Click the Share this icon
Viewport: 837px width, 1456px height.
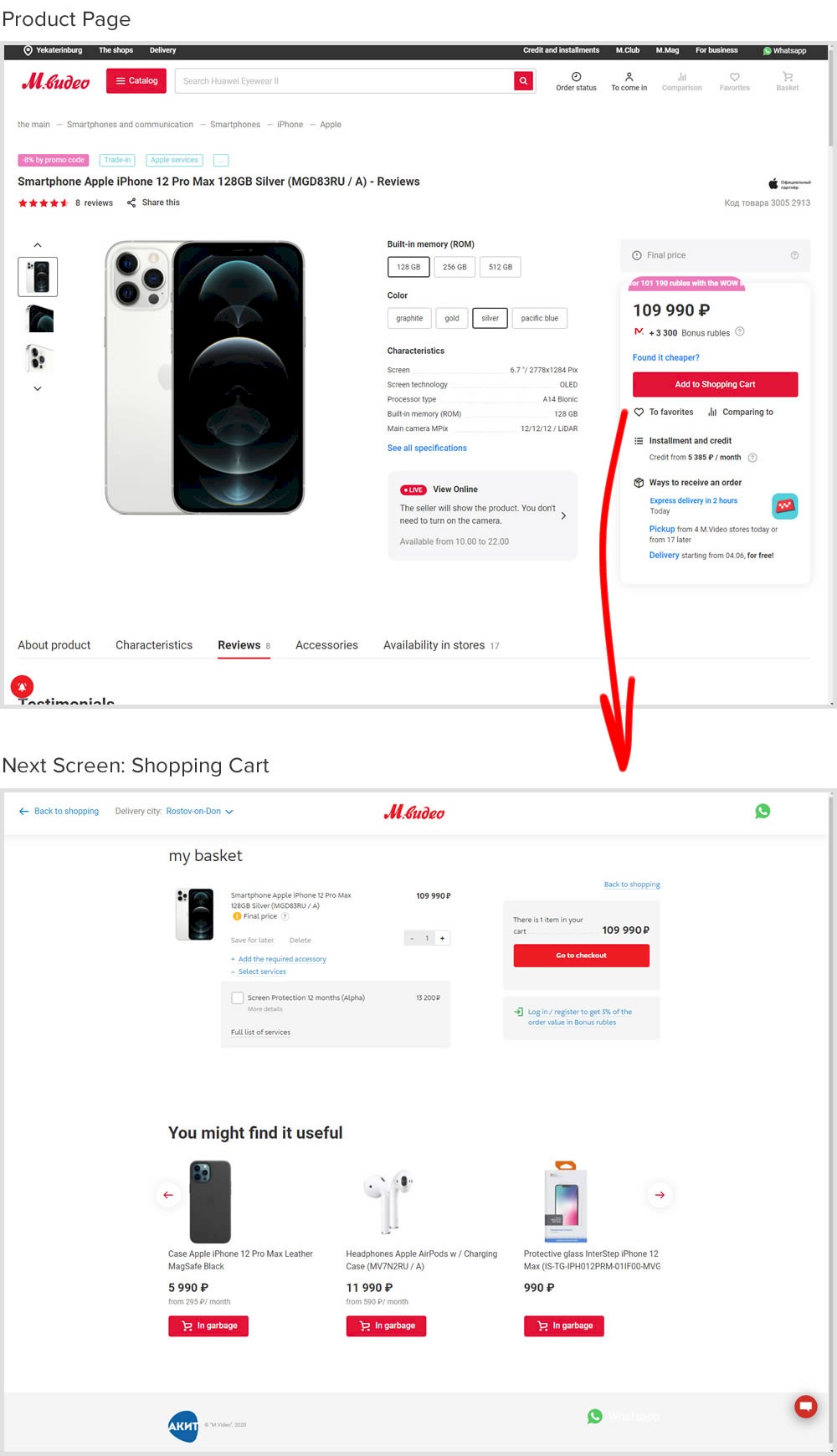(131, 203)
